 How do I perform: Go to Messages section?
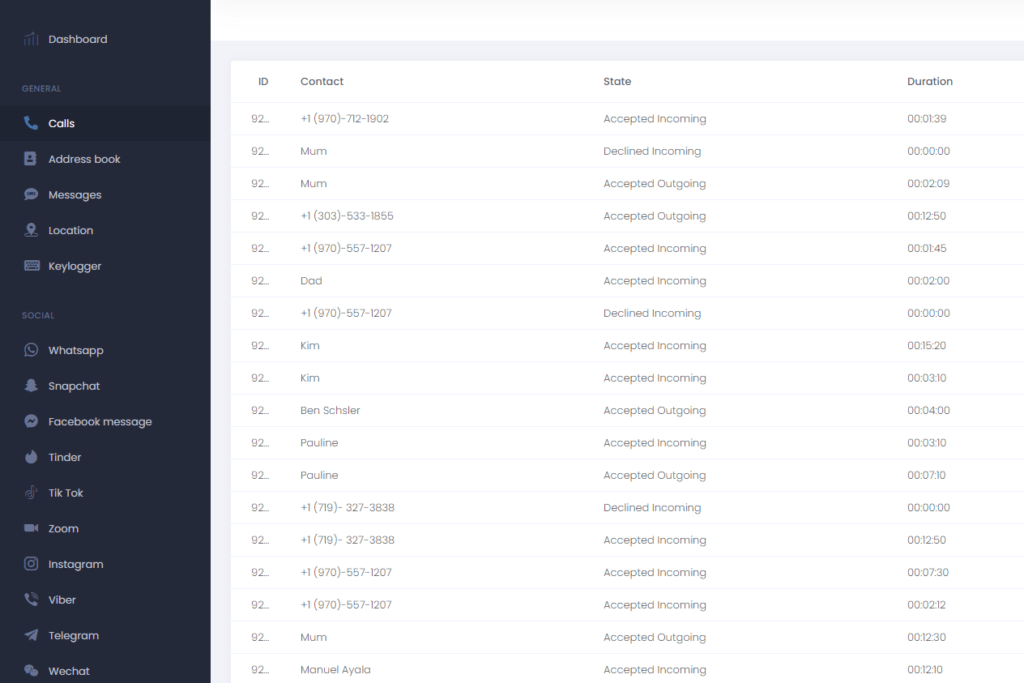click(x=74, y=195)
